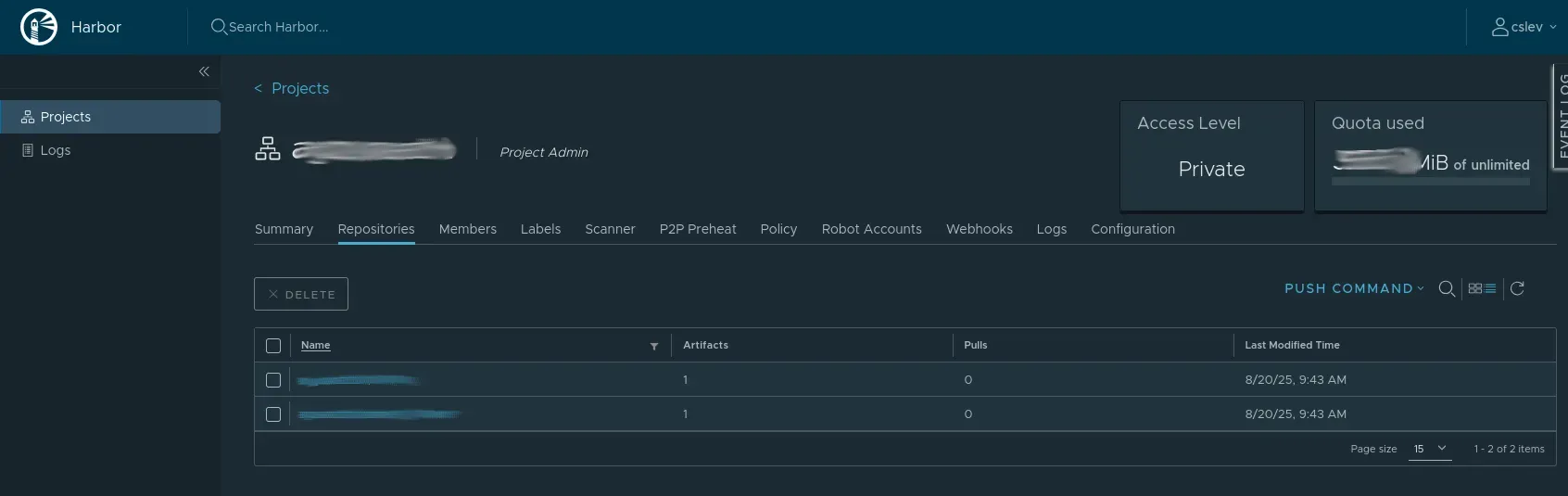Click the DELETE button
Viewport: 1568px width, 496px height.
(x=301, y=294)
